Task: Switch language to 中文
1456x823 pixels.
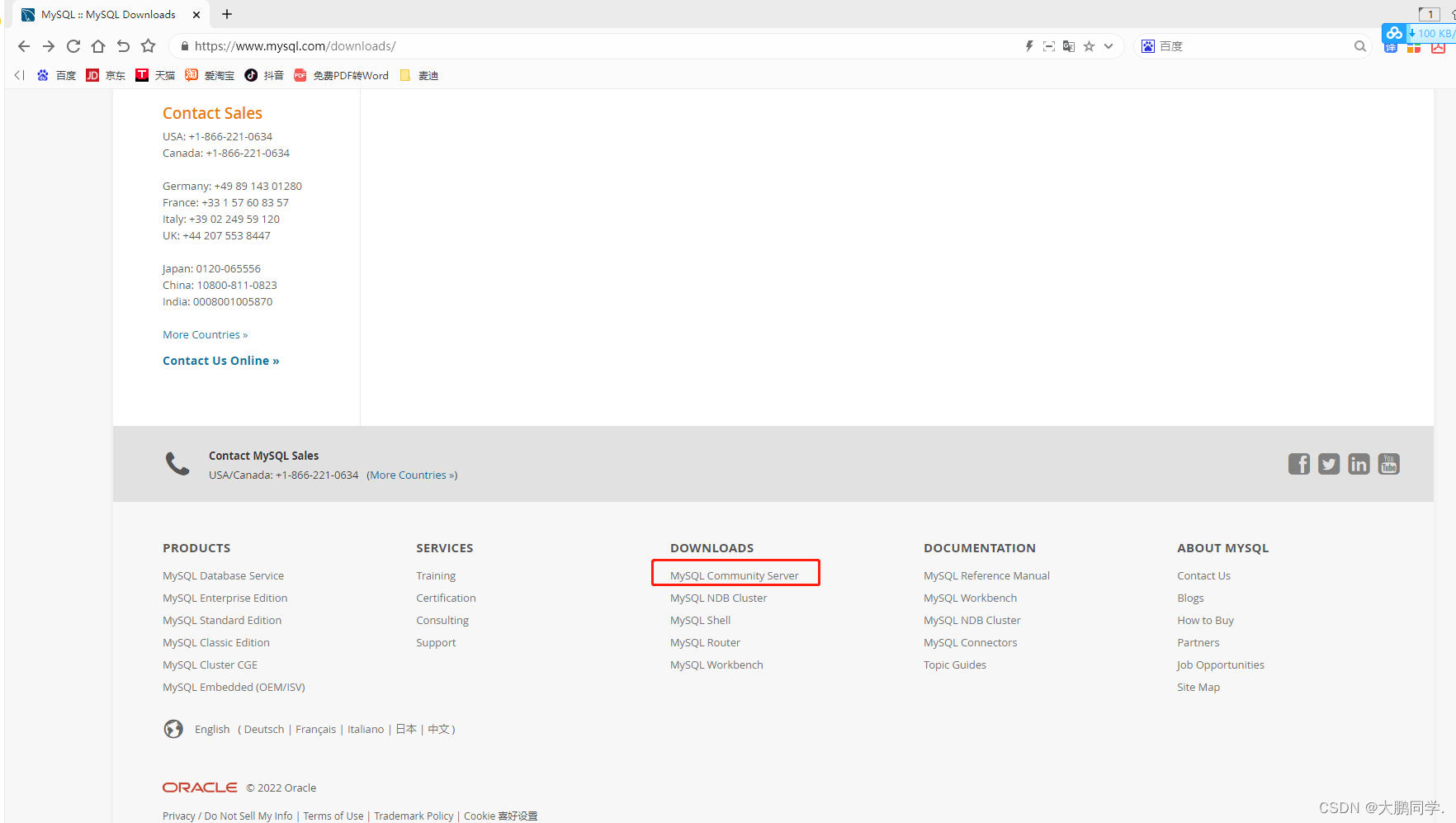Action: (x=438, y=729)
